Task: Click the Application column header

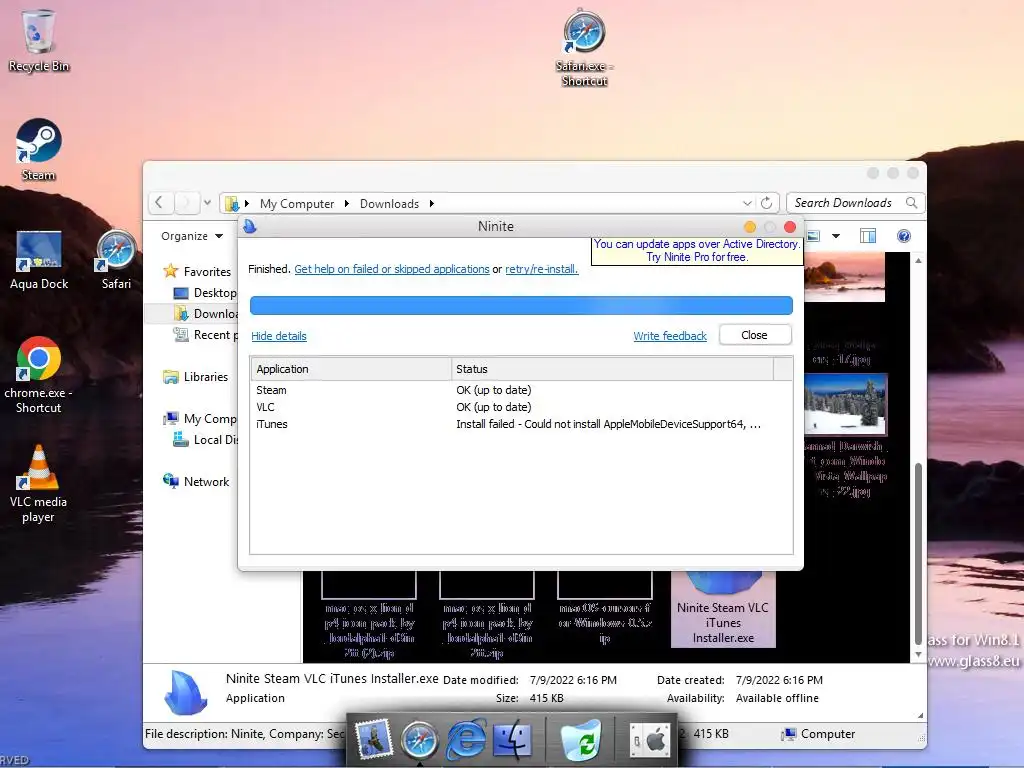Action: pos(351,369)
